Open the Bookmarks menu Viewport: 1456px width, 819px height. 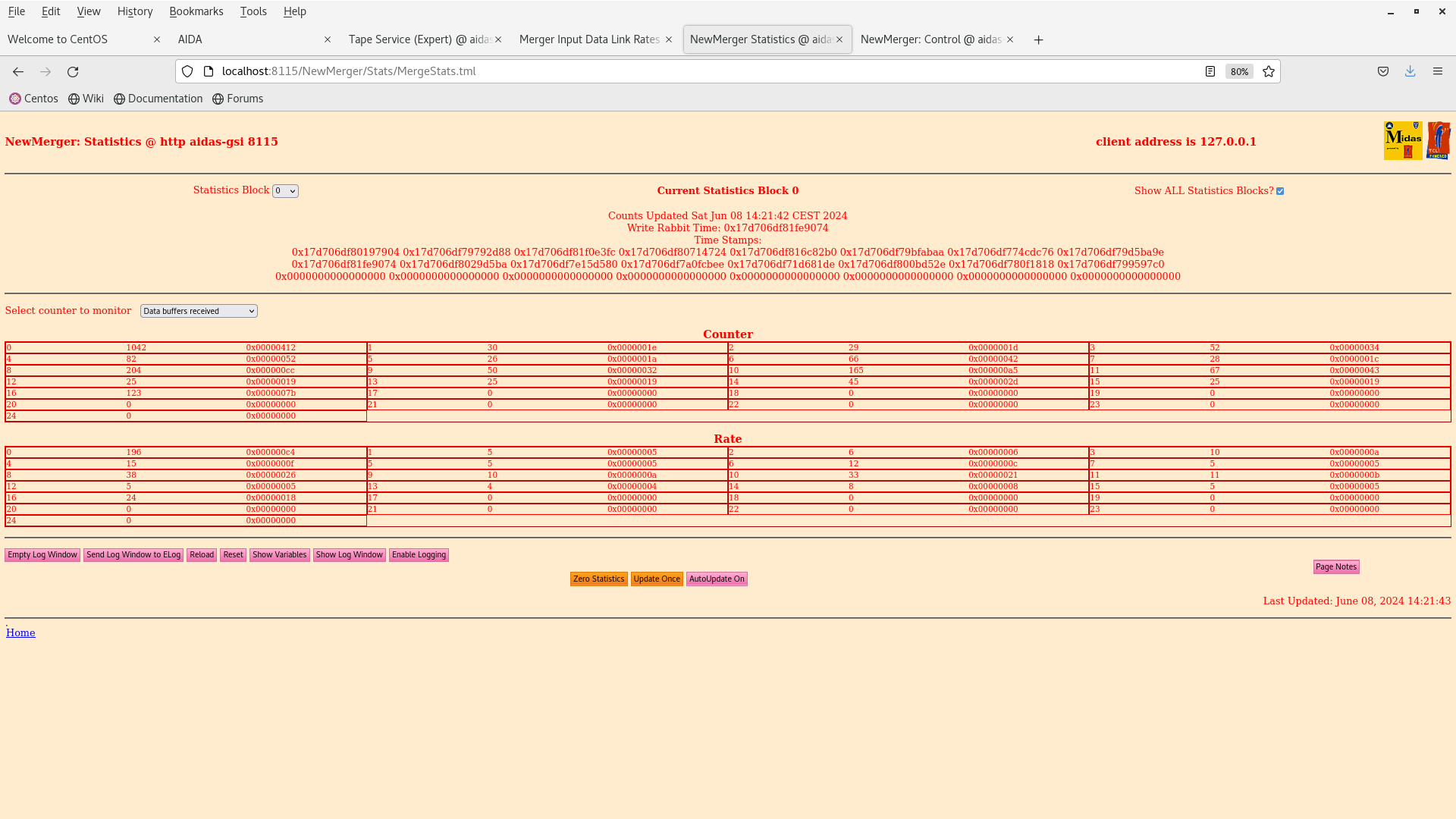click(x=196, y=11)
